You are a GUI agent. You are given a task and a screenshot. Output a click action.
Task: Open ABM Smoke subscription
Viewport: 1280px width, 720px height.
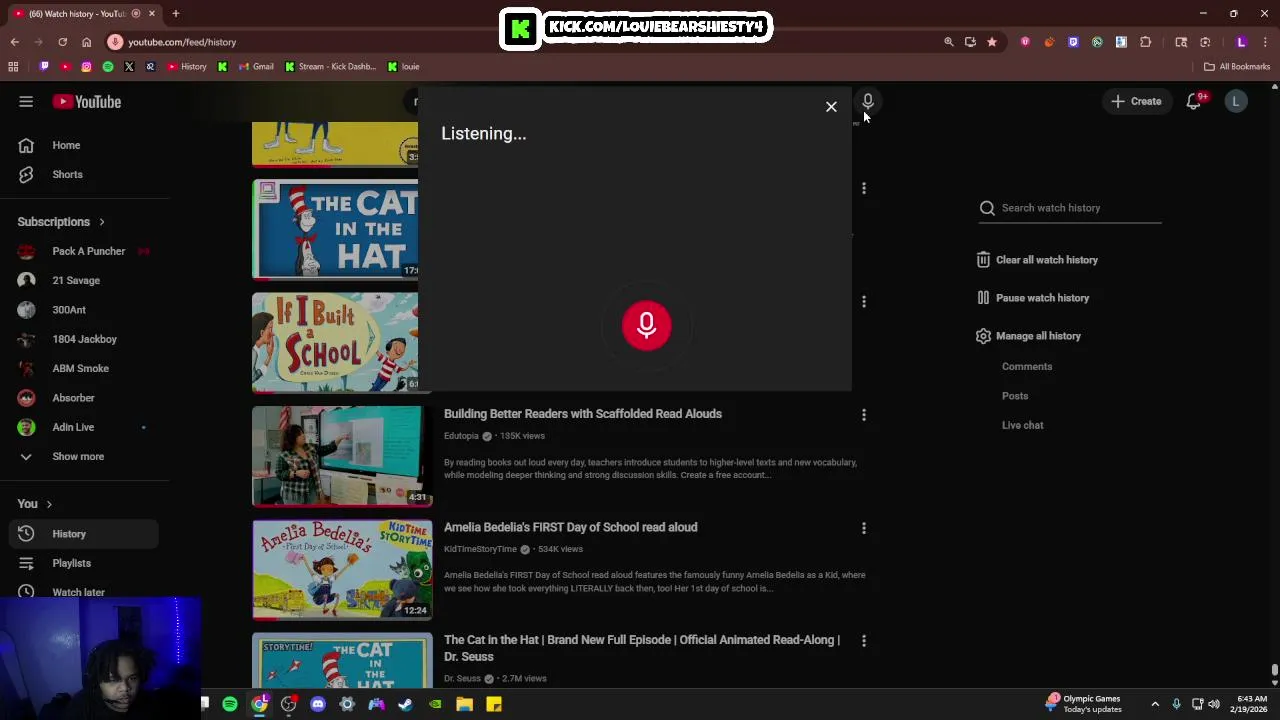click(x=85, y=368)
